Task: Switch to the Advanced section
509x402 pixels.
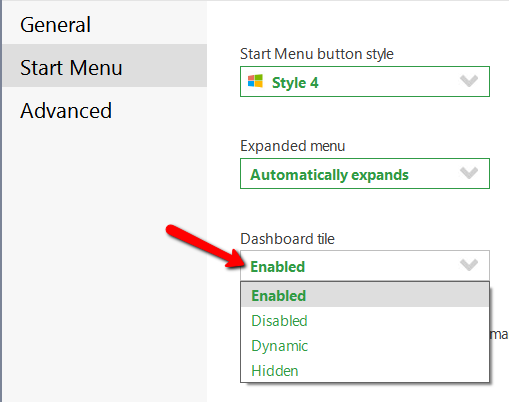Action: pyautogui.click(x=66, y=111)
